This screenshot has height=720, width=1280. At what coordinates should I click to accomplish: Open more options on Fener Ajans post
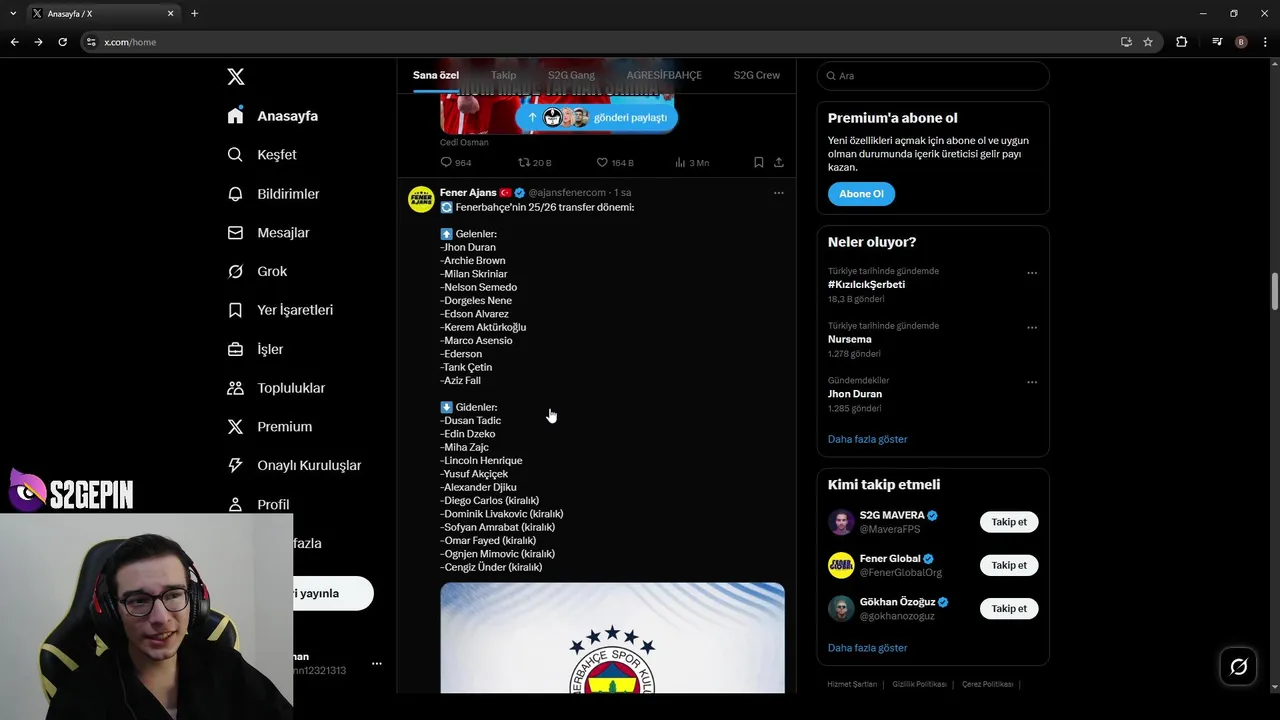tap(779, 193)
